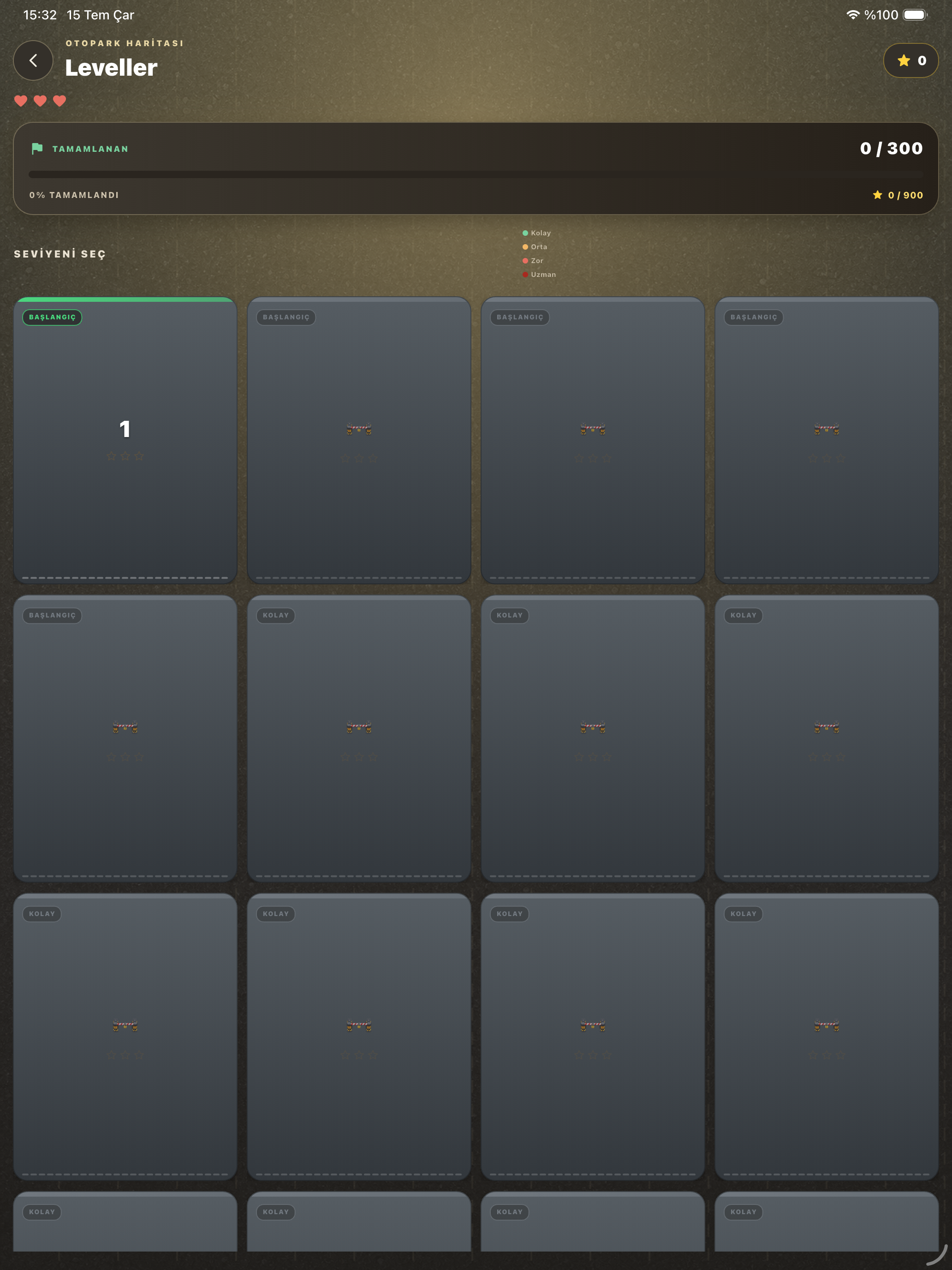Click the completion progress bar
Image resolution: width=952 pixels, height=1270 pixels.
click(x=476, y=174)
